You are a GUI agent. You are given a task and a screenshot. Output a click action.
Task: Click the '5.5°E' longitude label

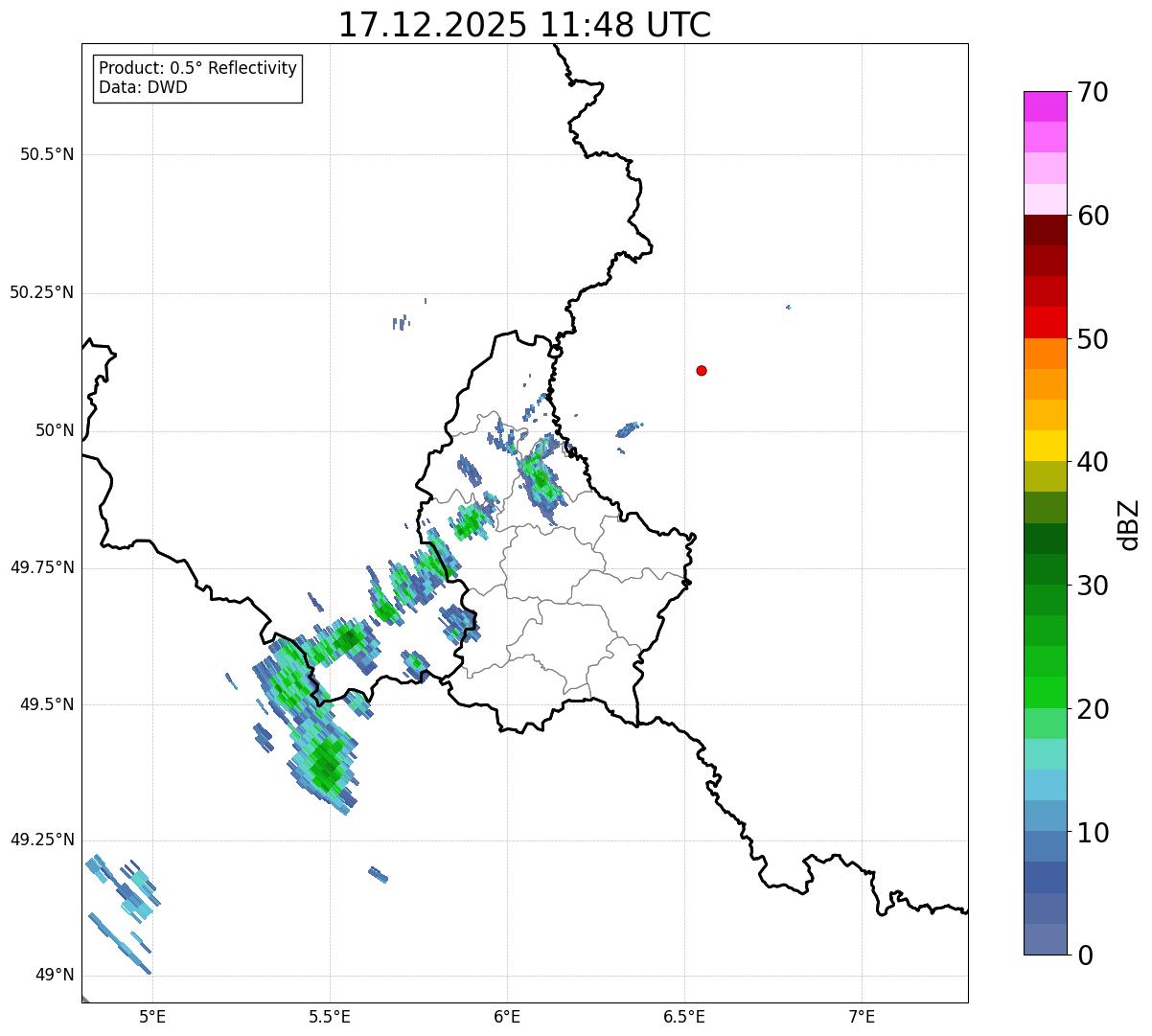point(330,1016)
